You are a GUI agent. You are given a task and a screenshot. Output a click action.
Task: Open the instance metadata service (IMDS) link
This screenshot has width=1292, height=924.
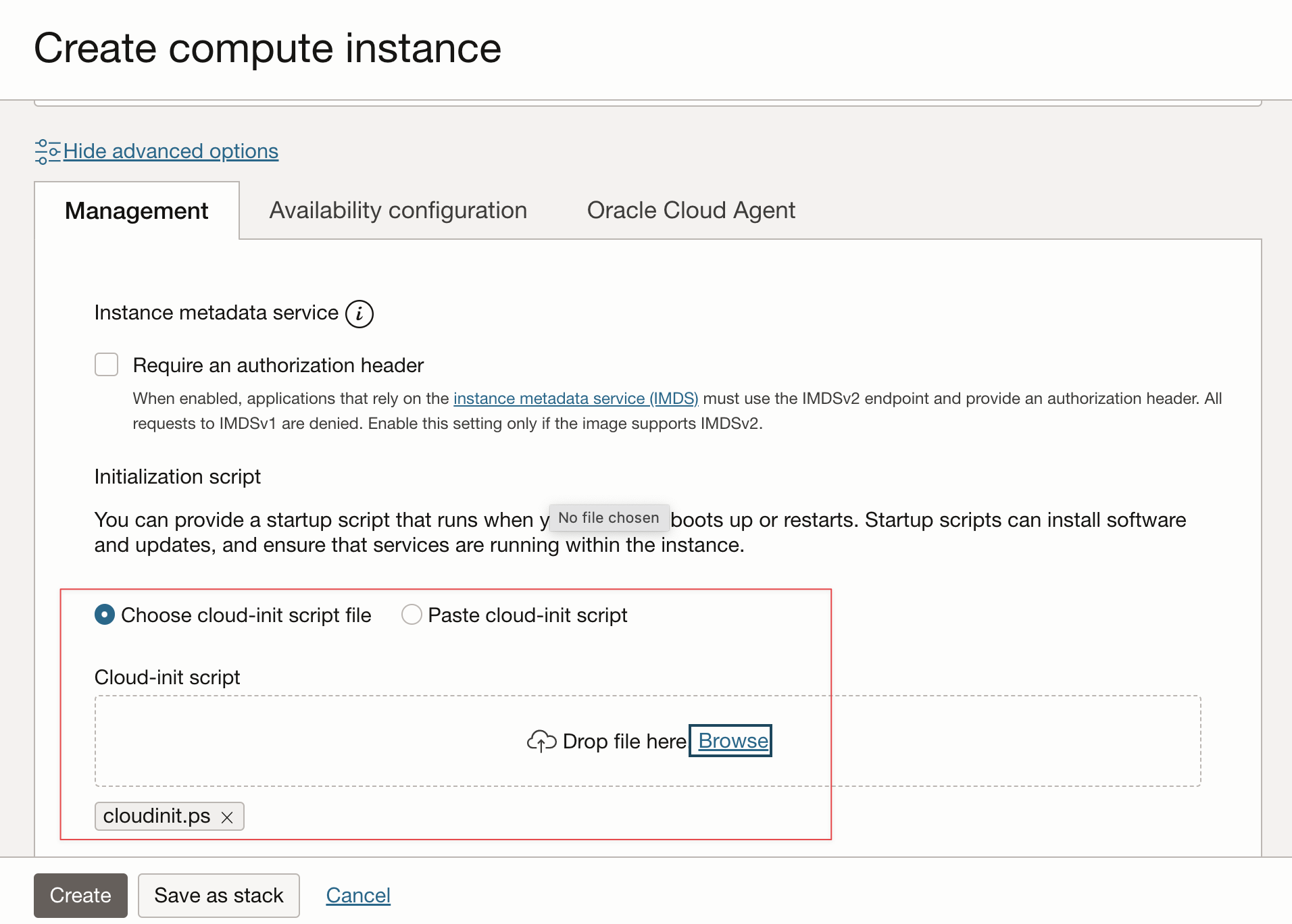coord(575,398)
